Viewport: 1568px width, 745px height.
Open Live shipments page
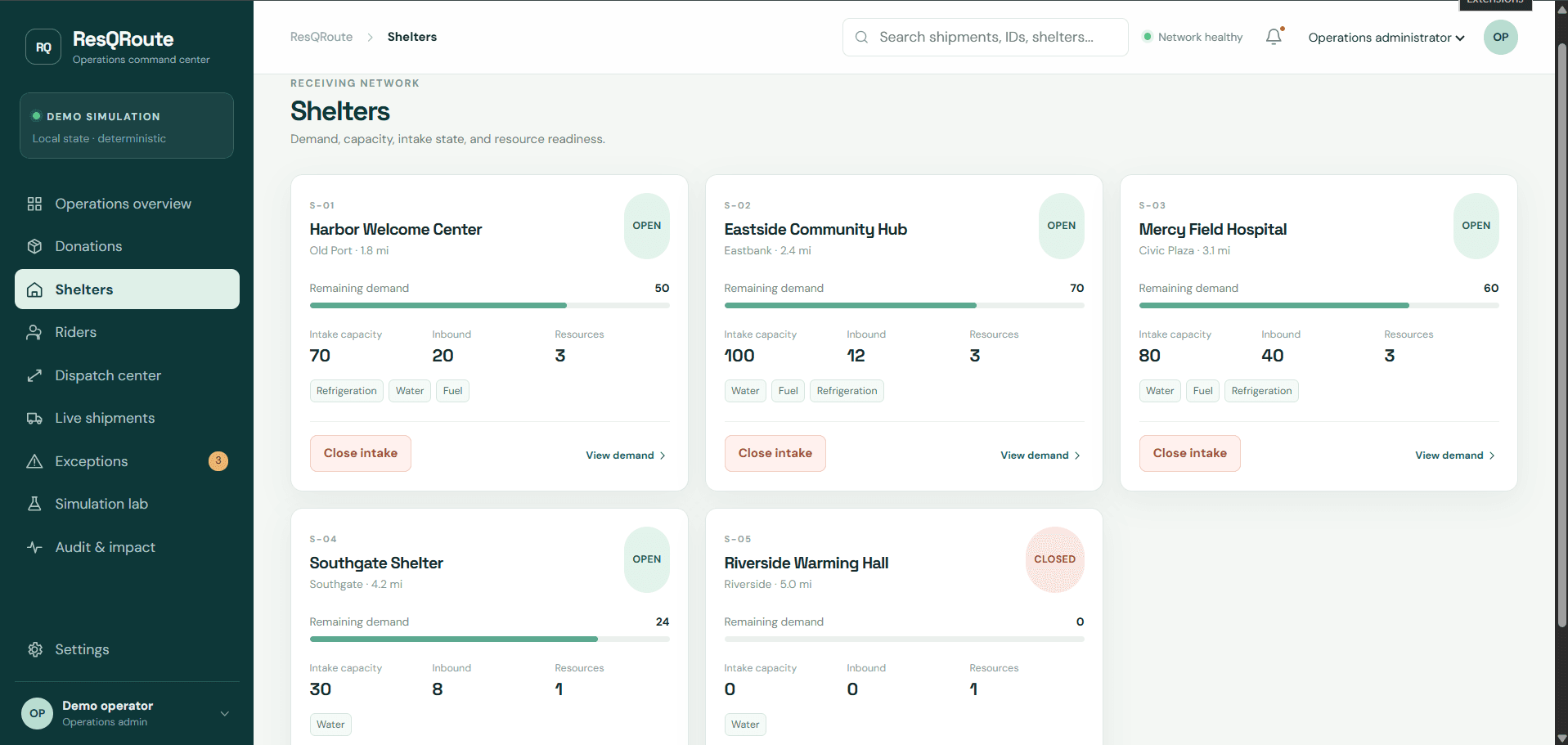pyautogui.click(x=127, y=418)
